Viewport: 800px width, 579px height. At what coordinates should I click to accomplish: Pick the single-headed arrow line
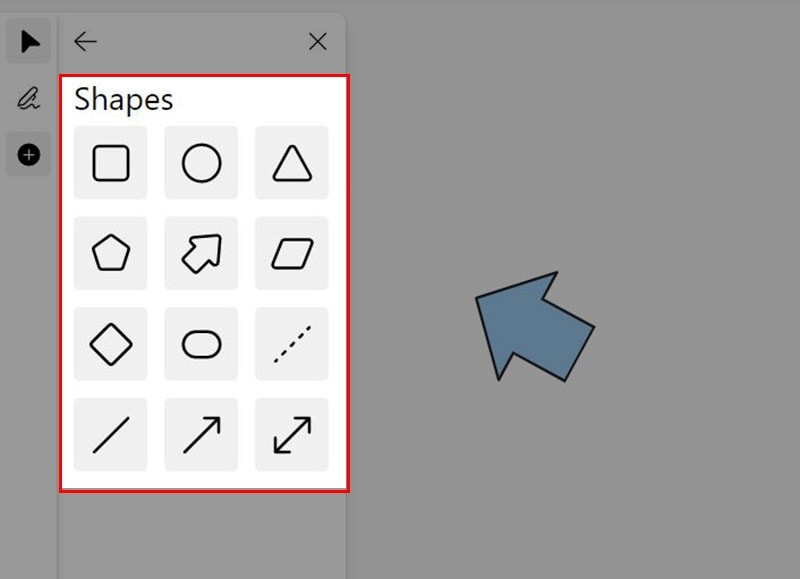pos(201,435)
